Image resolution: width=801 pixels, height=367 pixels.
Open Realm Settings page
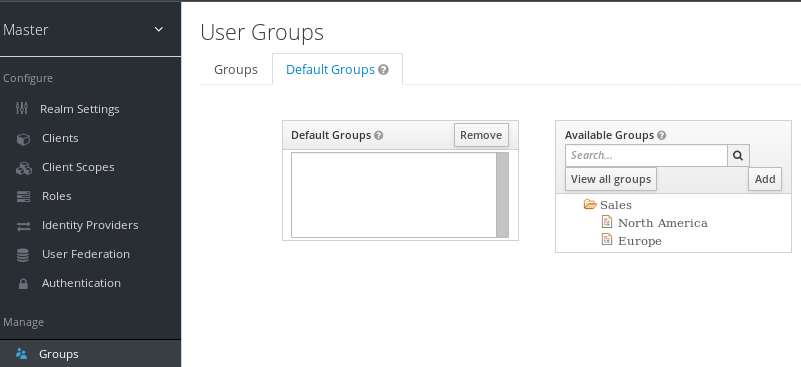pyautogui.click(x=80, y=109)
